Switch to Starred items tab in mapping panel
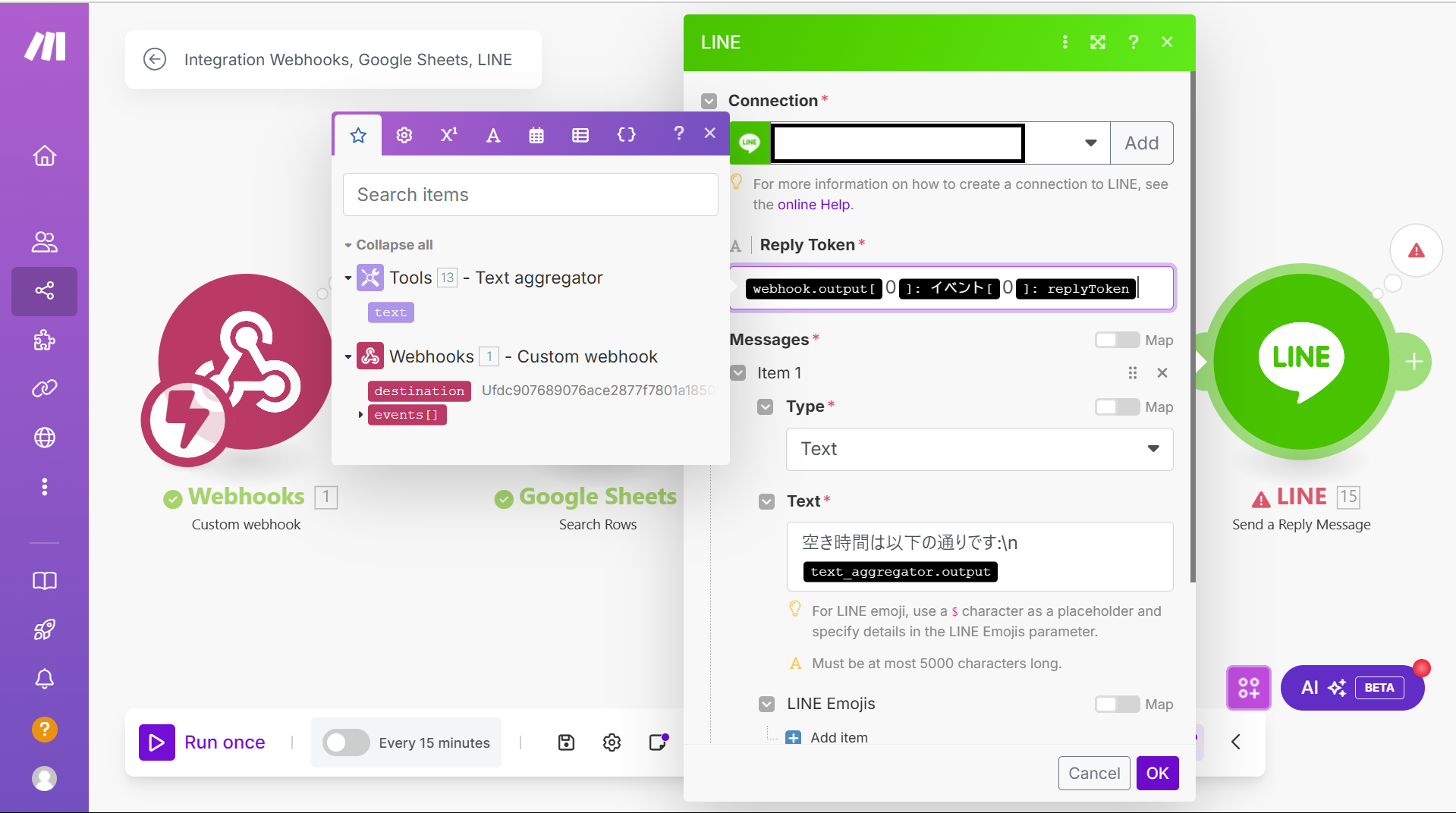The width and height of the screenshot is (1456, 813). click(x=358, y=135)
